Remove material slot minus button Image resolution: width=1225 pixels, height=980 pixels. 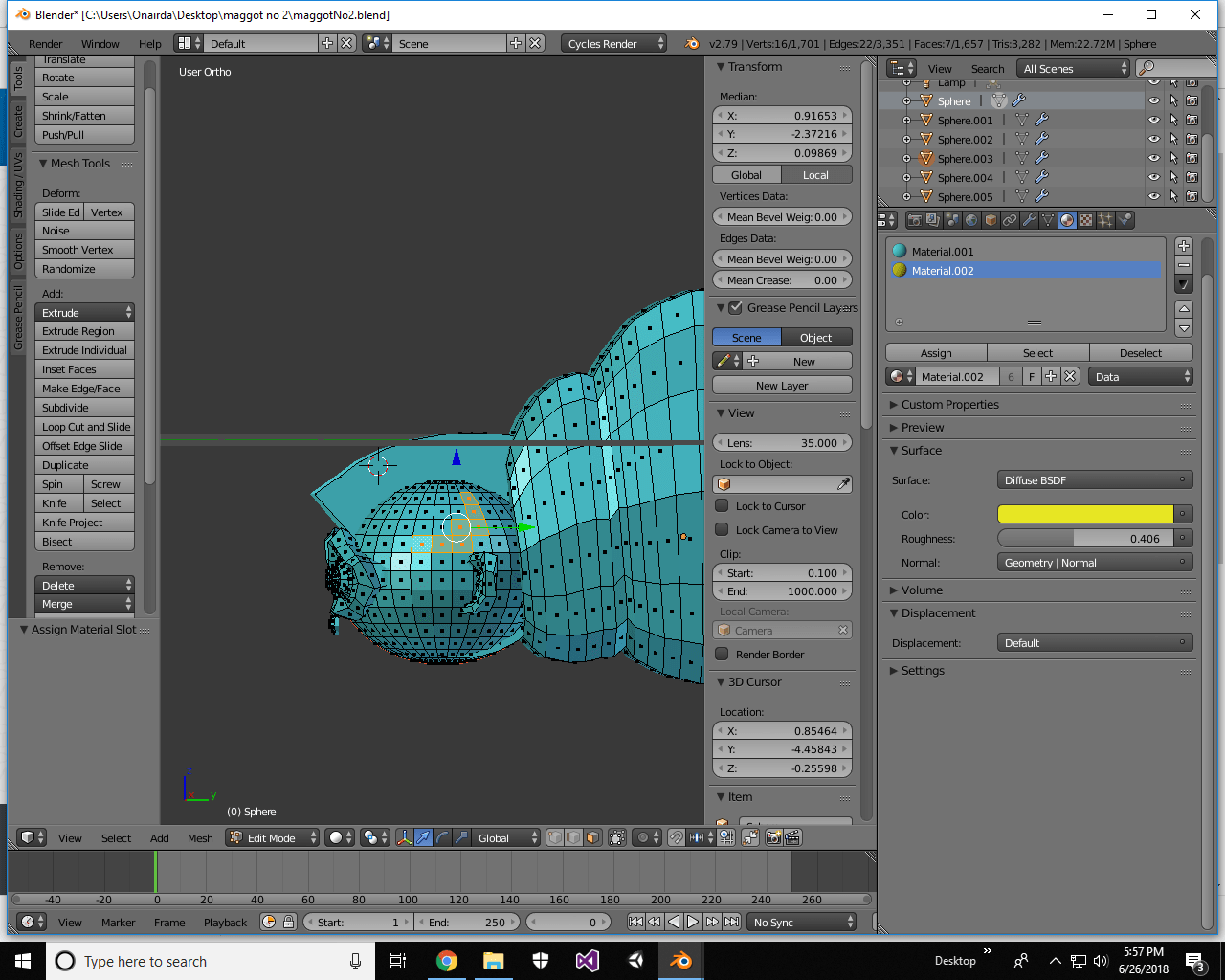[x=1184, y=265]
